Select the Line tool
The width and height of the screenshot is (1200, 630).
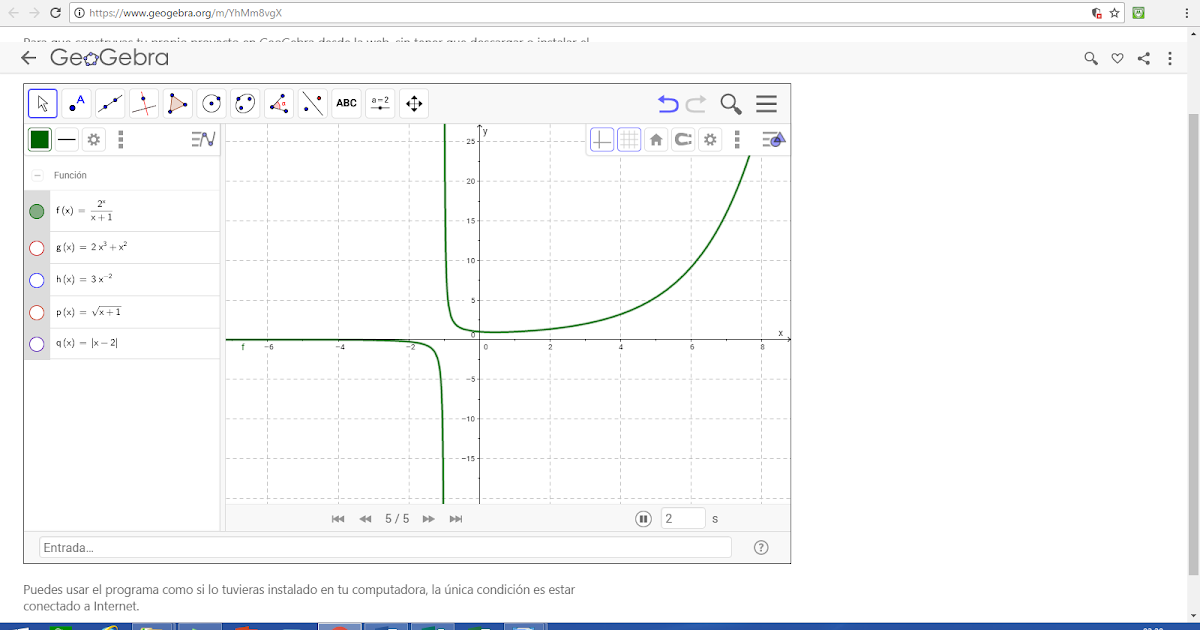[110, 103]
